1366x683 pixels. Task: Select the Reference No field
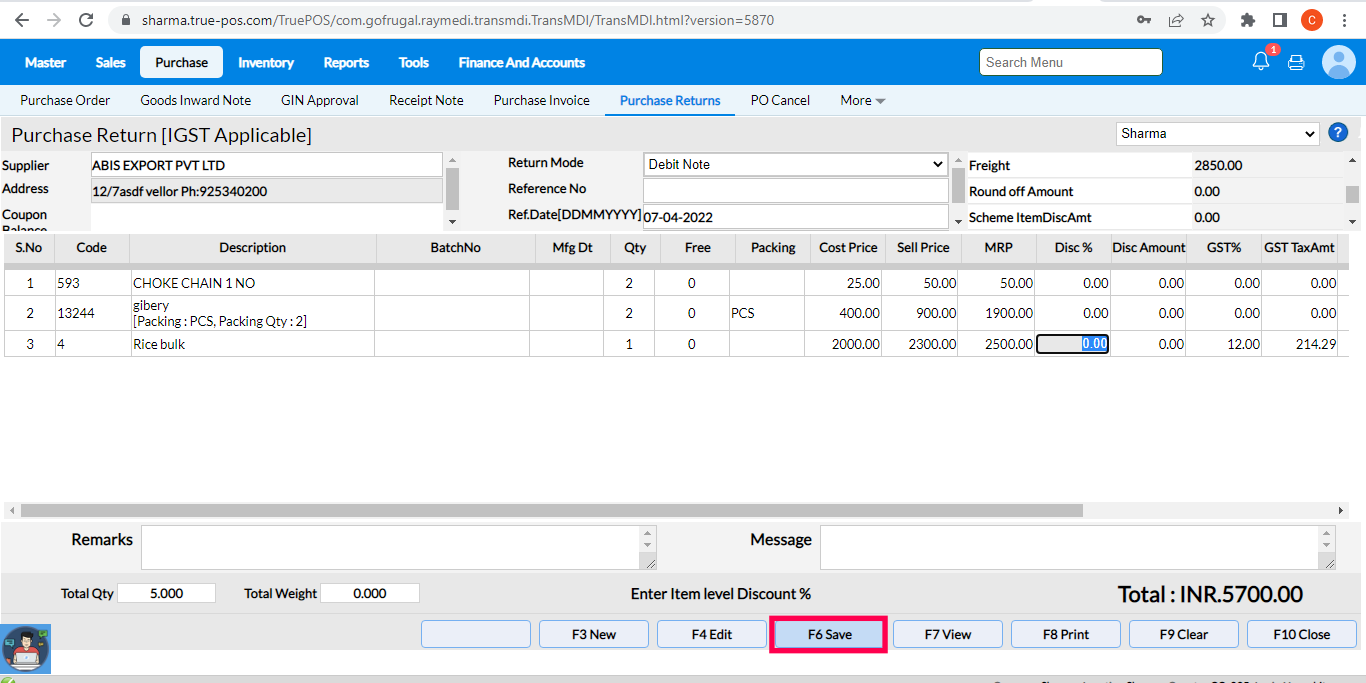795,190
